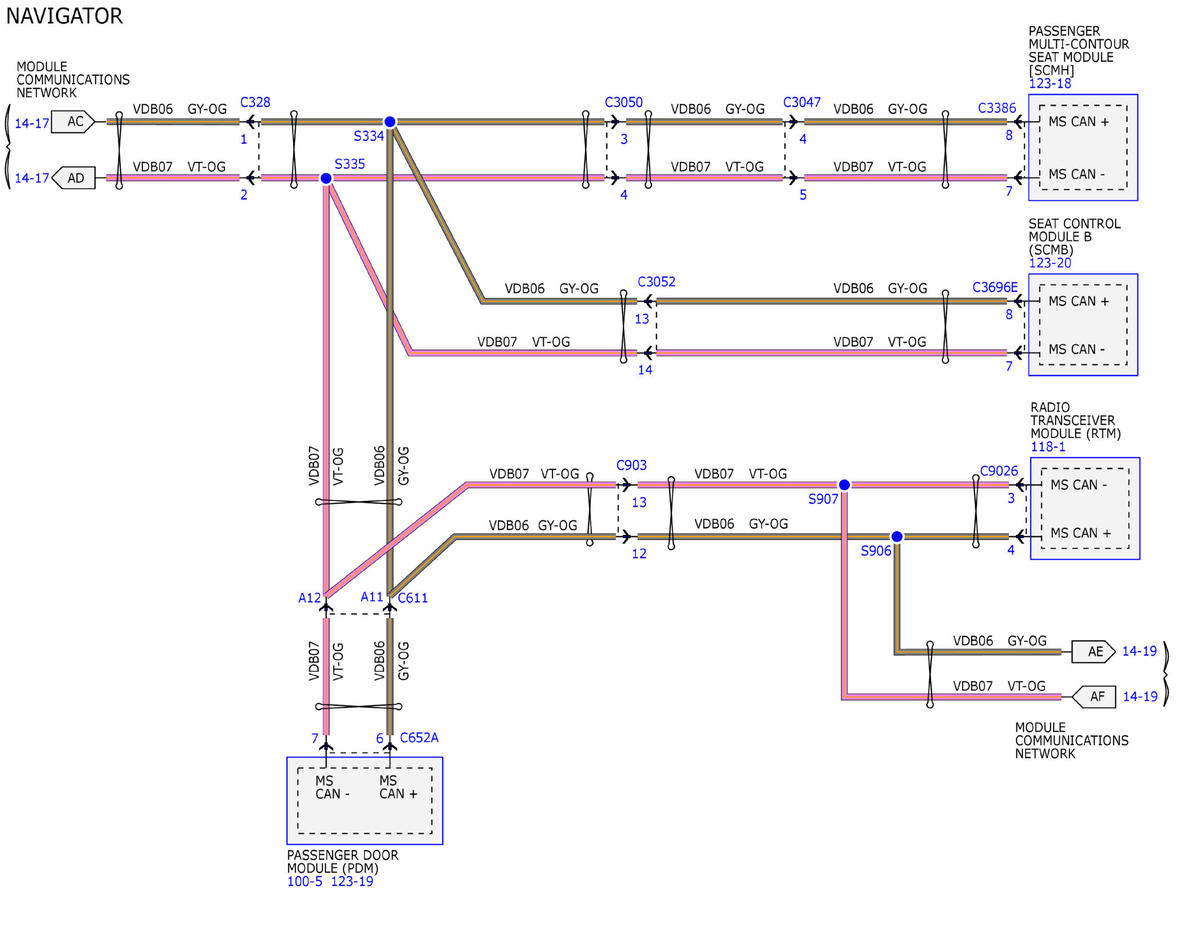Click pin 14 under connector C3052

(x=645, y=370)
